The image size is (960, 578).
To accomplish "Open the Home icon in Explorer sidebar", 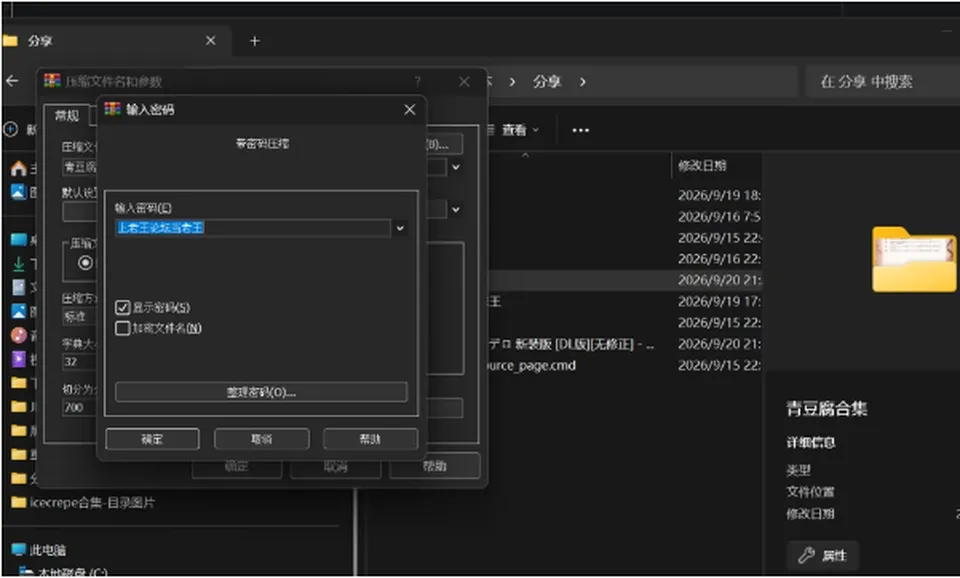I will pyautogui.click(x=19, y=168).
